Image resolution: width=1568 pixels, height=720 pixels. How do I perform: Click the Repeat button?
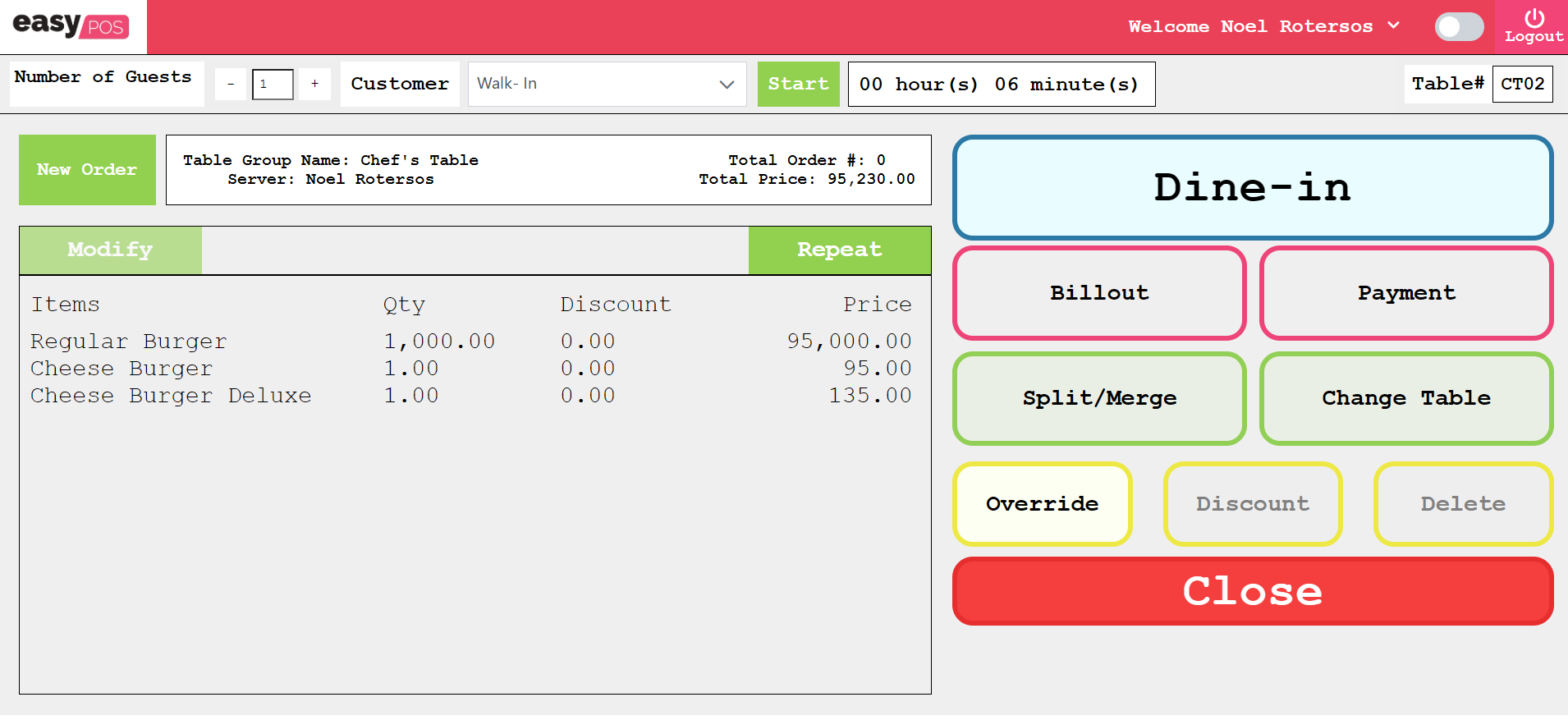point(839,250)
